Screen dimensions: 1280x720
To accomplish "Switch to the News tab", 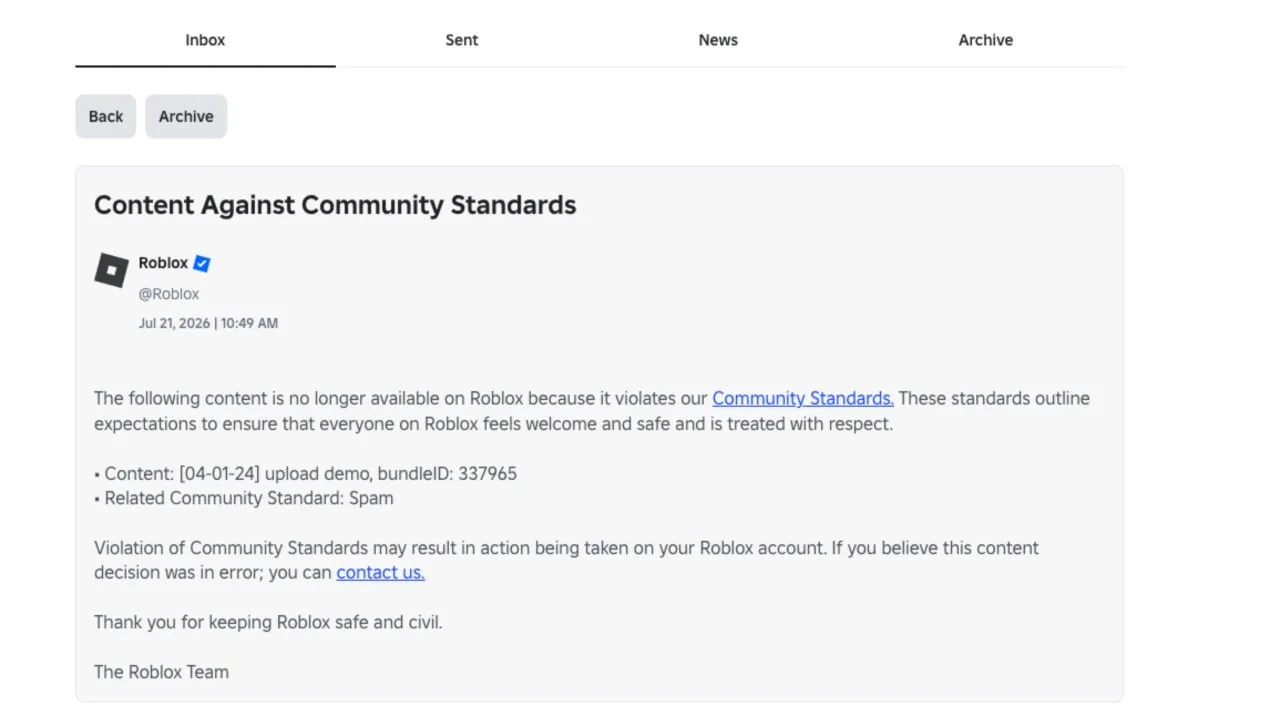I will tap(718, 40).
